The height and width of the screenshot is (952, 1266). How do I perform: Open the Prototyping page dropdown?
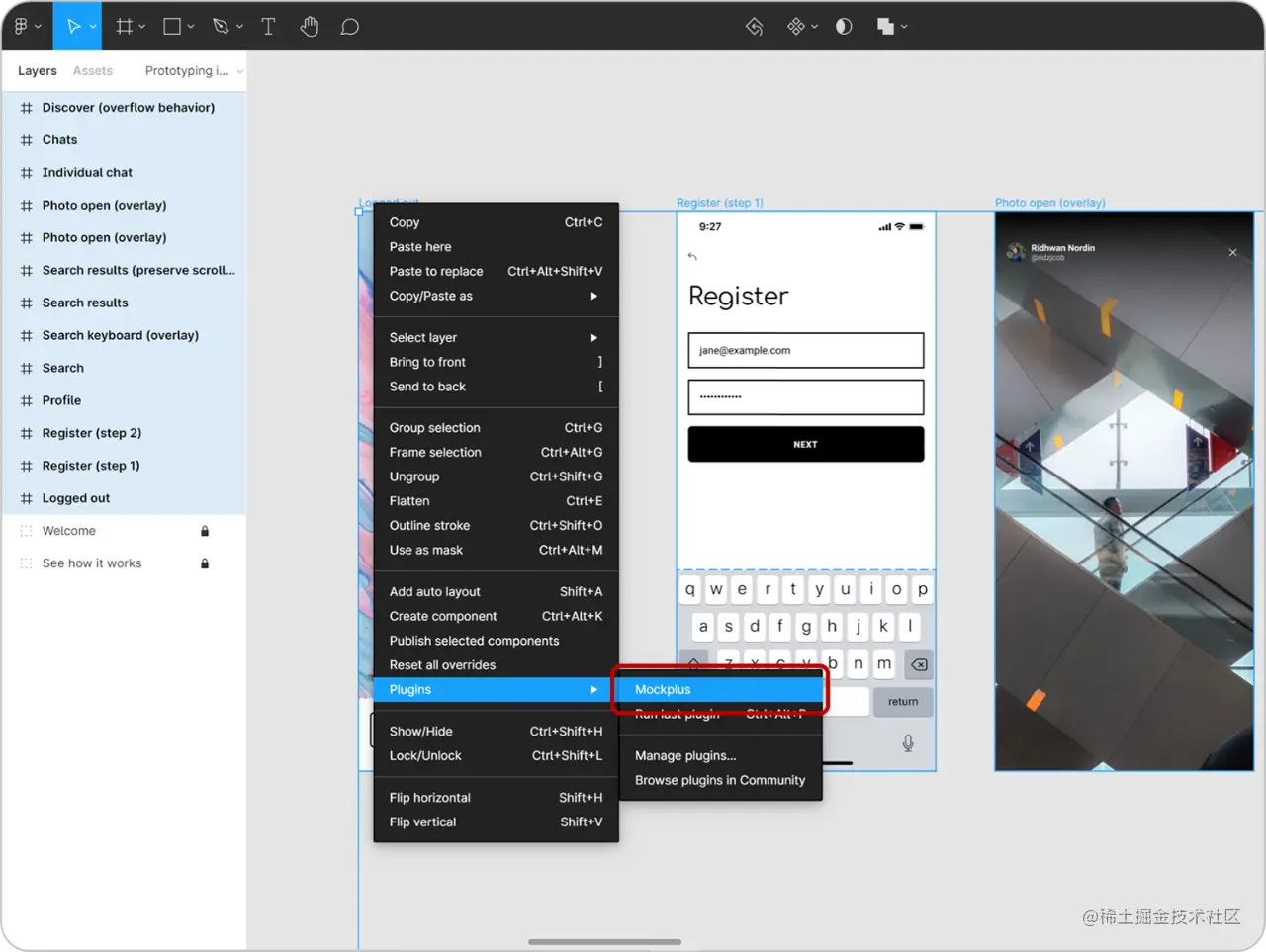(194, 71)
